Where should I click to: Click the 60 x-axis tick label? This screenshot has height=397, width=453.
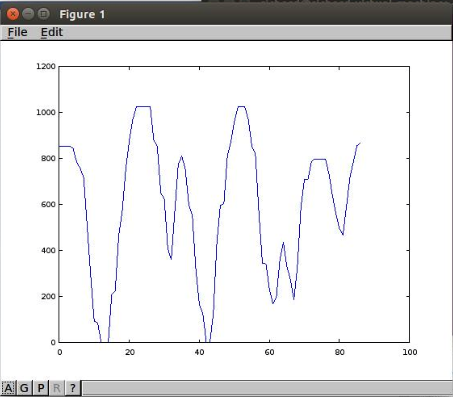(269, 352)
